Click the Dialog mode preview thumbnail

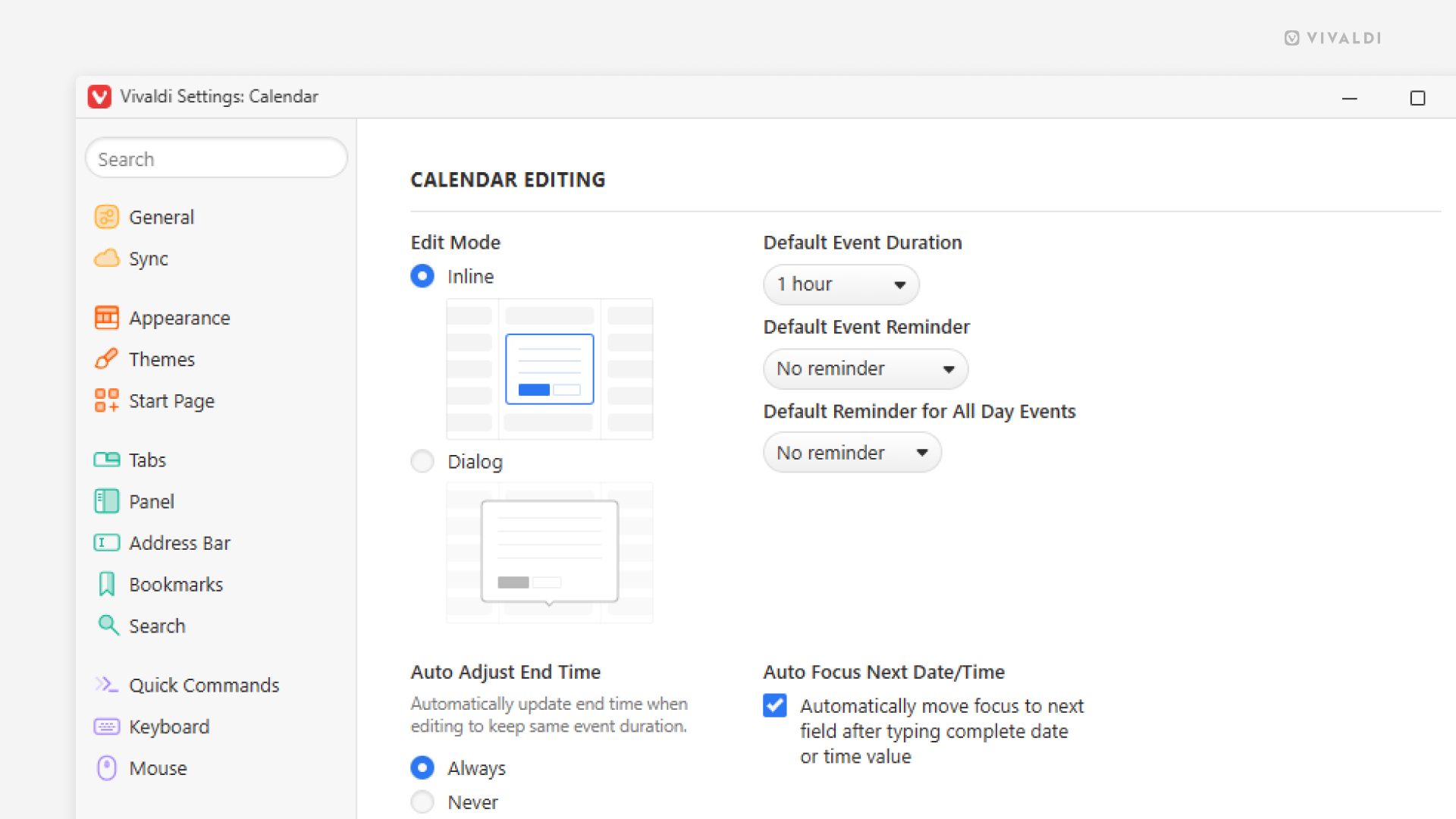tap(550, 553)
